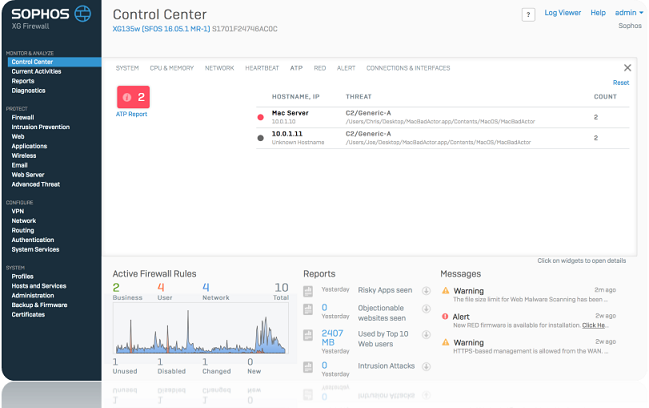The height and width of the screenshot is (408, 649).
Task: Download the Top 10 Web users report
Action: pos(426,334)
